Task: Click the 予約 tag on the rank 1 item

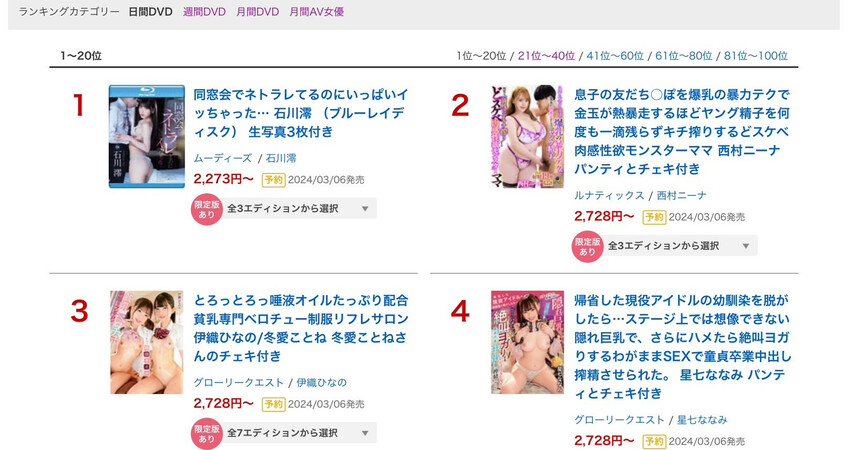Action: (274, 179)
